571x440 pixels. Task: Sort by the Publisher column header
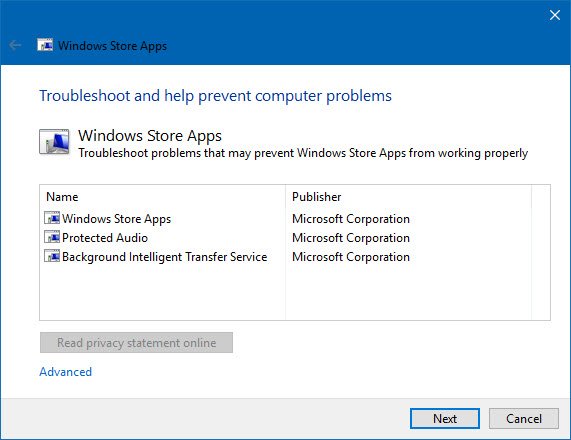[408, 197]
